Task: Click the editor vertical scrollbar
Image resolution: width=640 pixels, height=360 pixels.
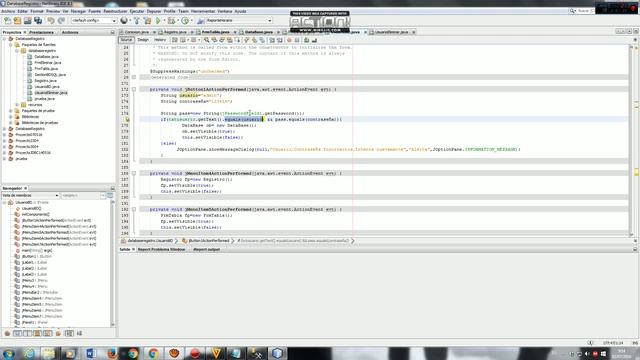Action: 631,139
